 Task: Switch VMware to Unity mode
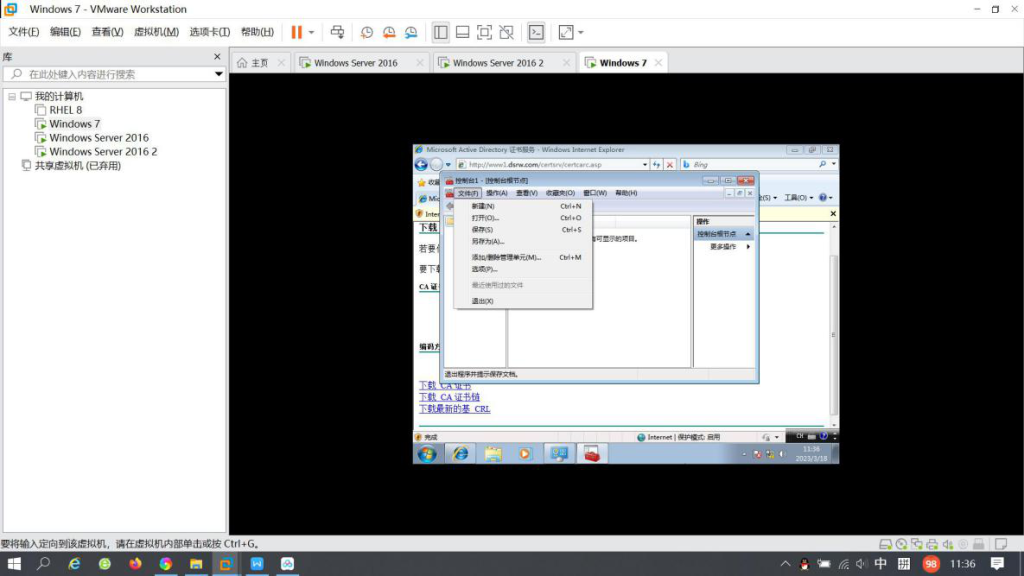[506, 32]
